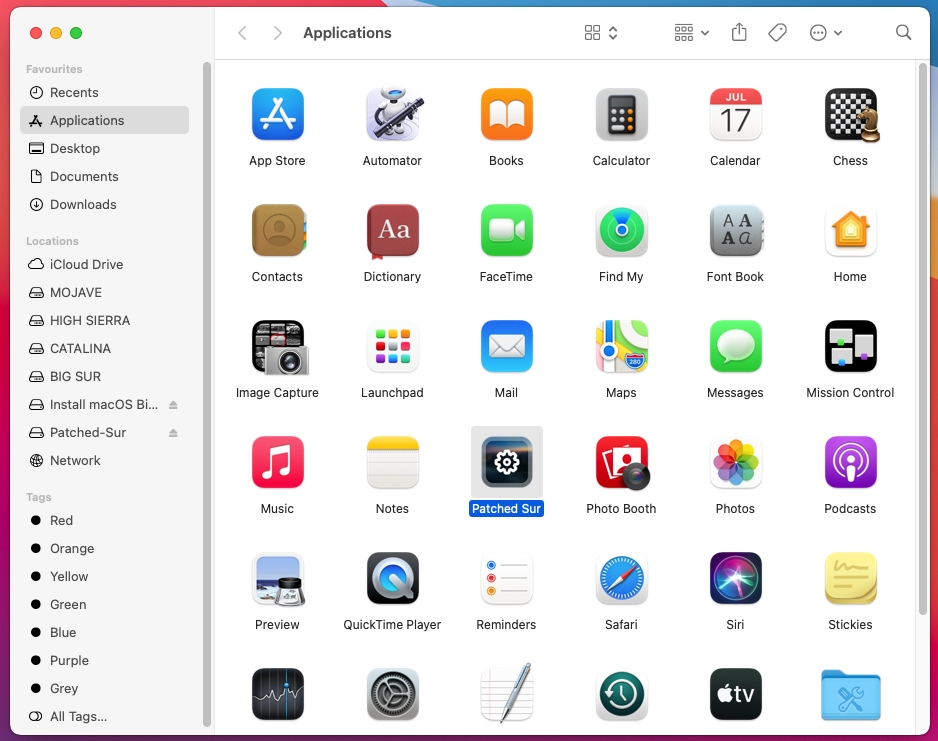This screenshot has width=938, height=741.
Task: Click the main file area vertical scrollbar
Action: (923, 338)
